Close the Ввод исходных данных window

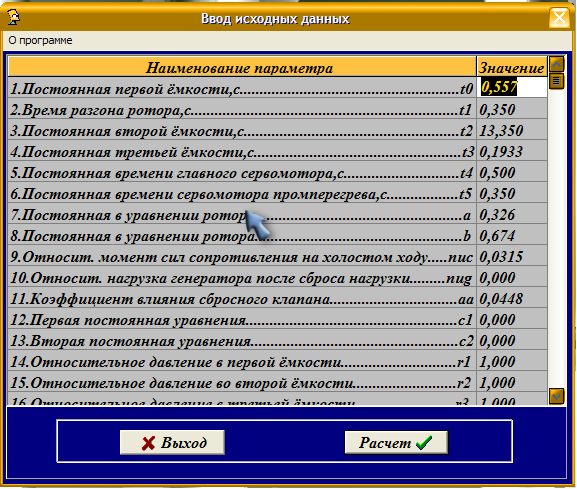click(x=559, y=18)
